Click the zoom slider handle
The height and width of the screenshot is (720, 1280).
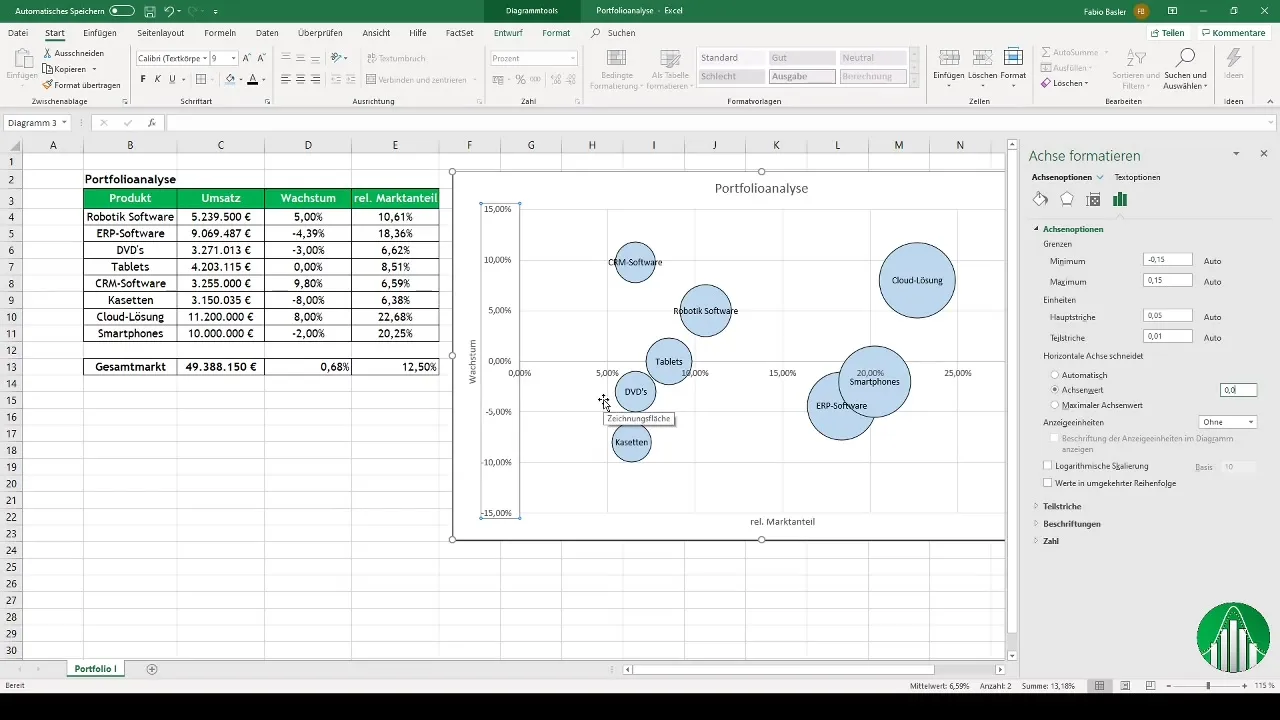[1208, 686]
